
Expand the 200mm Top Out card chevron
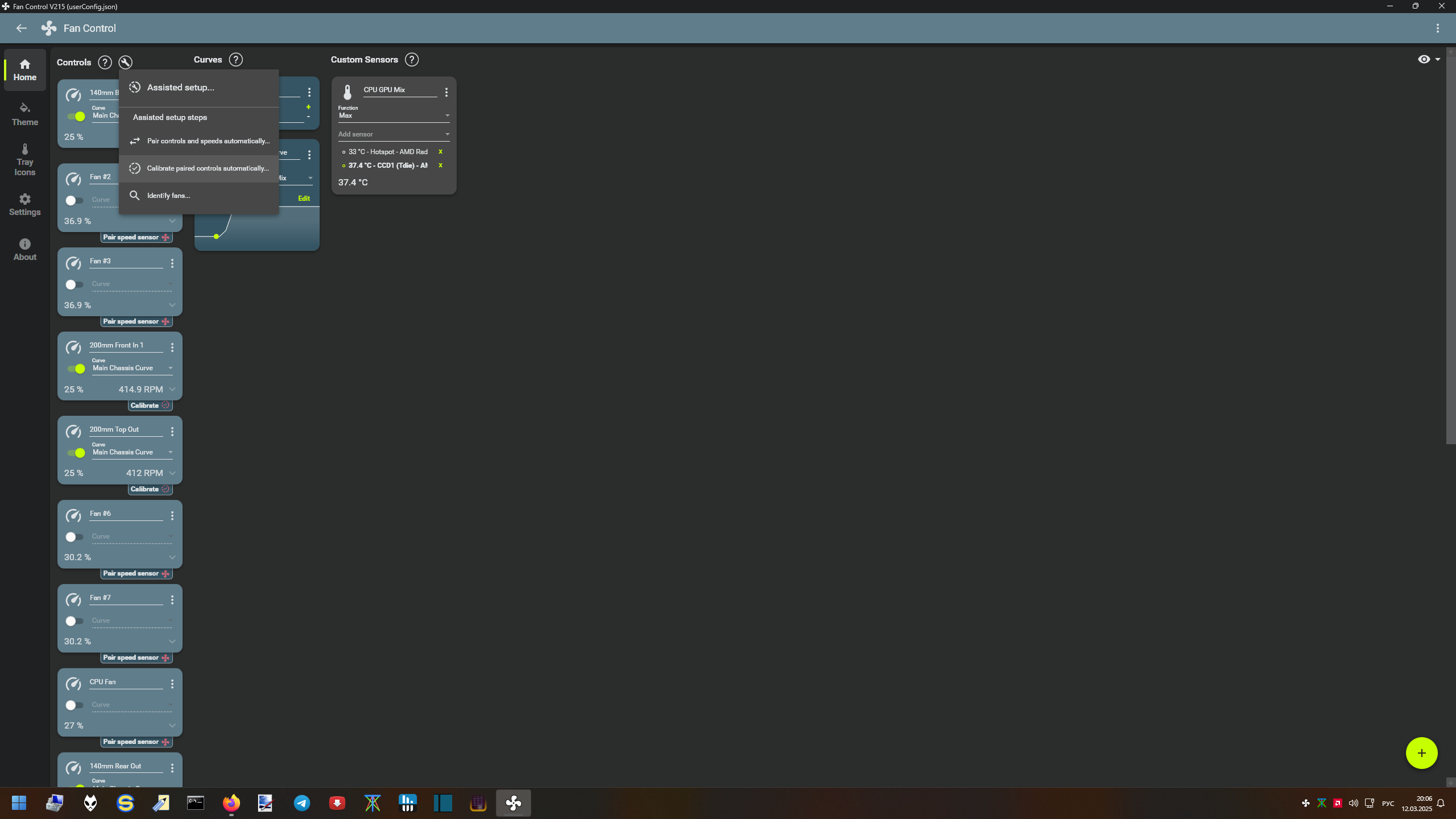(x=172, y=473)
